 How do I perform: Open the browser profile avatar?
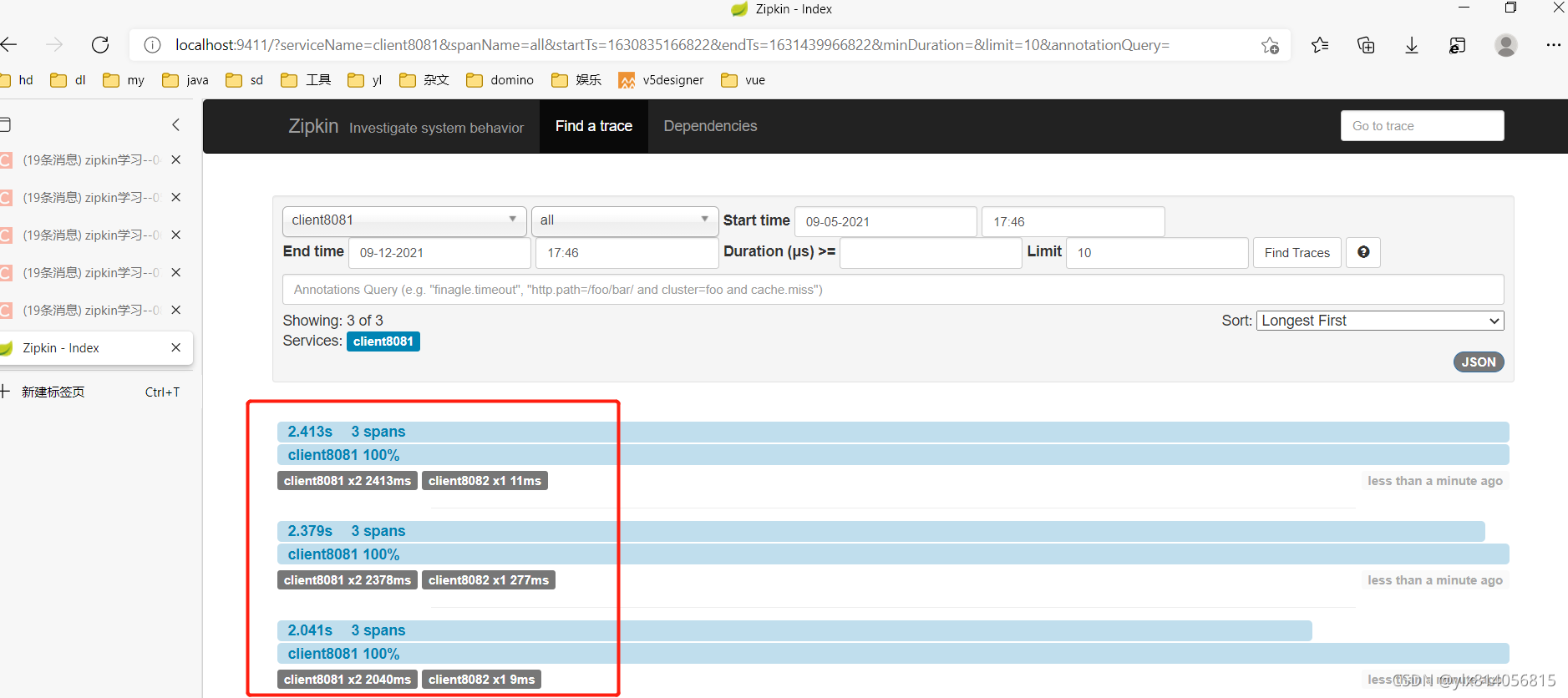point(1505,45)
